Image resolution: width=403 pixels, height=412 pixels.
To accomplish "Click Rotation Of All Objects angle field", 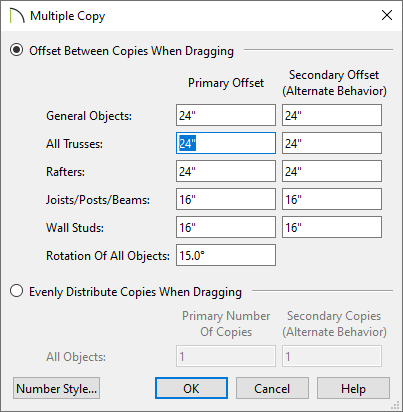I will click(x=226, y=255).
